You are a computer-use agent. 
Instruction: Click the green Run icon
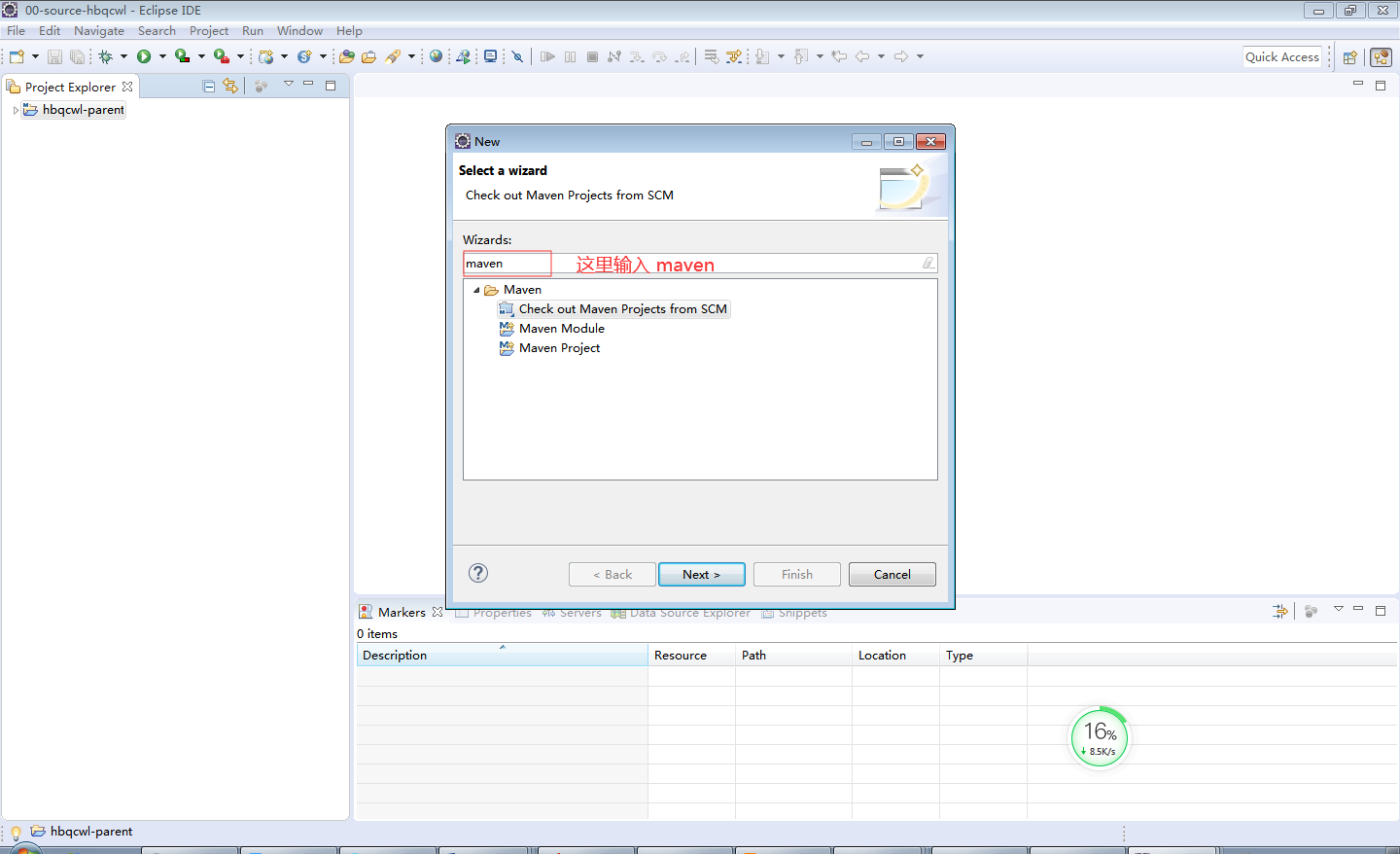pyautogui.click(x=144, y=56)
